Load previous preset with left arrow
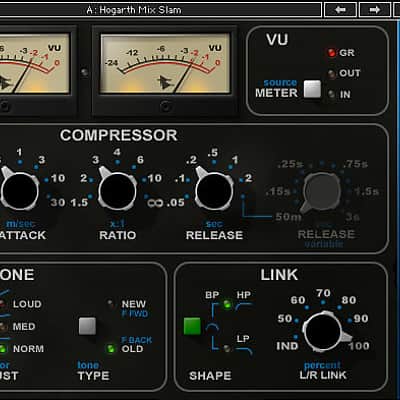This screenshot has width=400, height=400. (x=340, y=10)
